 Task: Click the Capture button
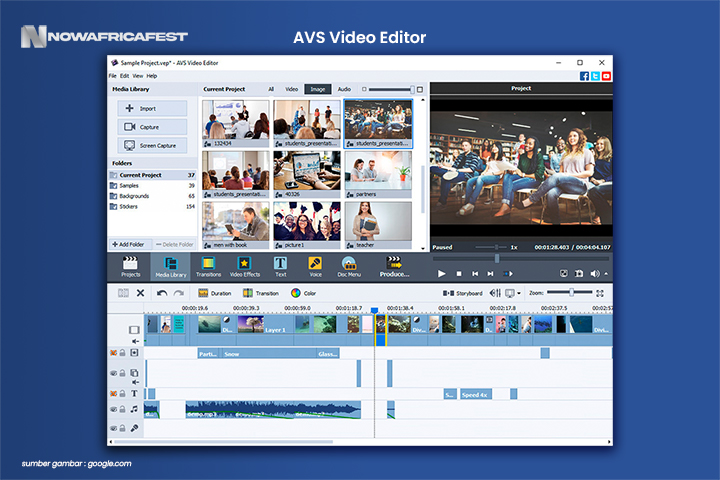click(x=152, y=127)
